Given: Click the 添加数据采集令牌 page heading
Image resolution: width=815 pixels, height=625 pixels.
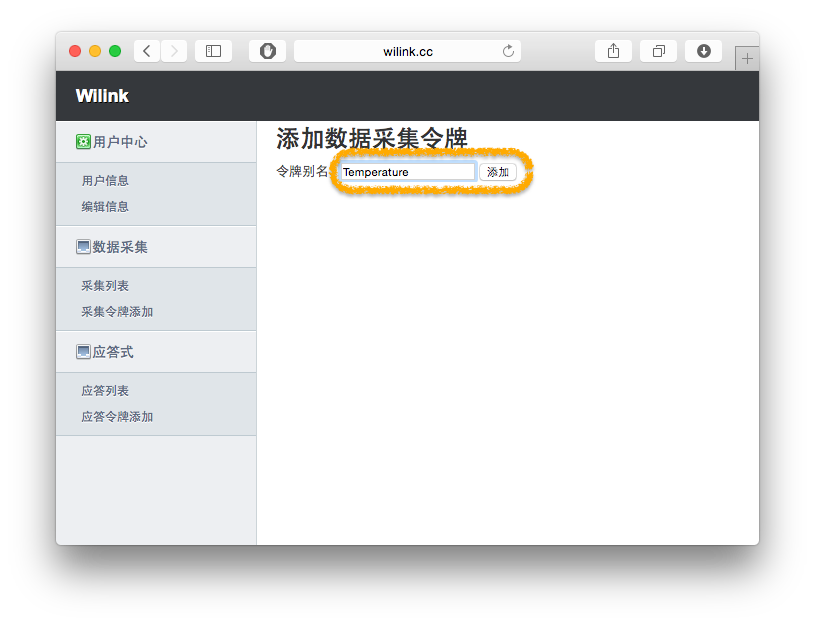Looking at the screenshot, I should pyautogui.click(x=372, y=138).
